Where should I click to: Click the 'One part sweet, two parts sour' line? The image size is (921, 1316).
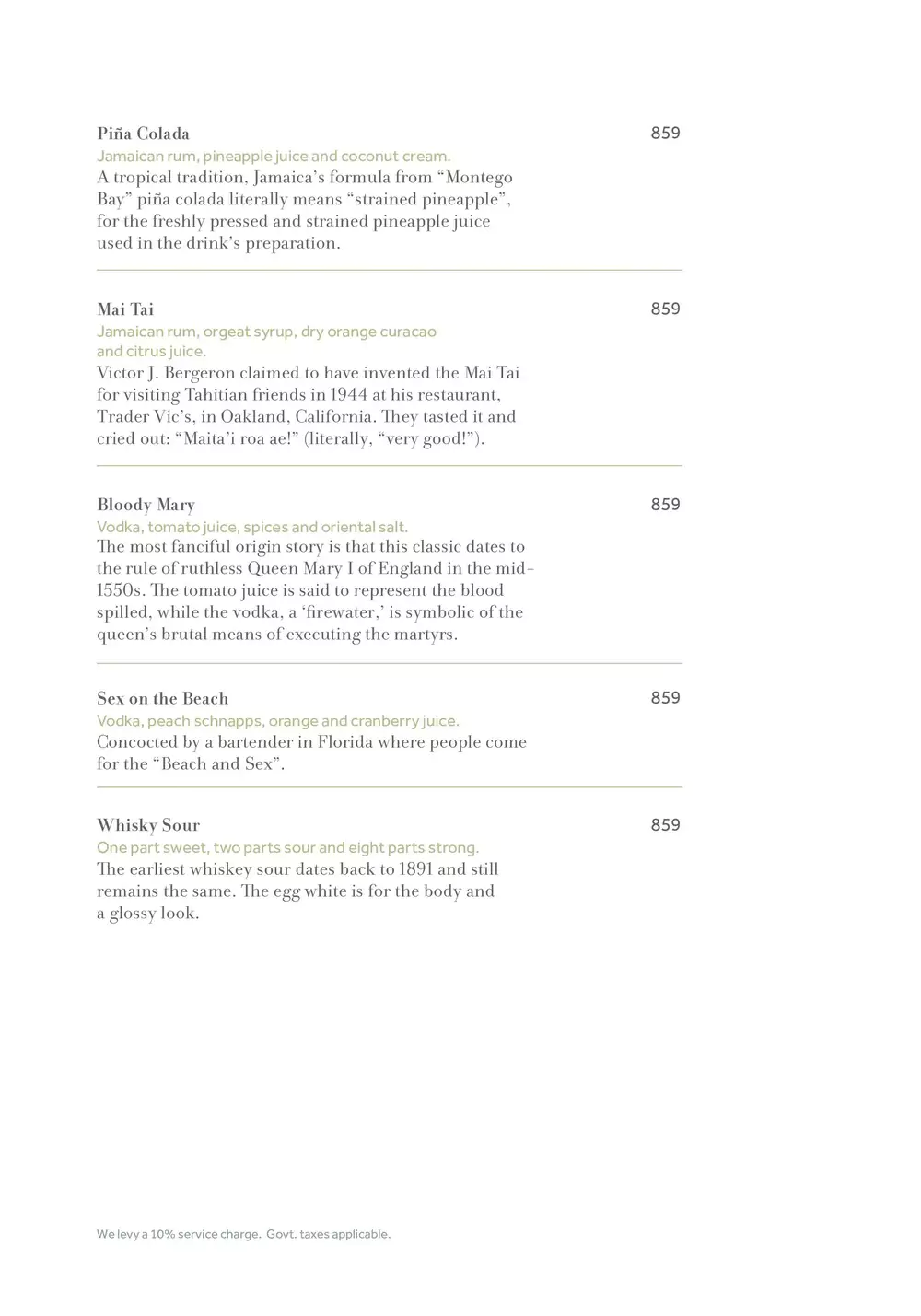[x=287, y=848]
